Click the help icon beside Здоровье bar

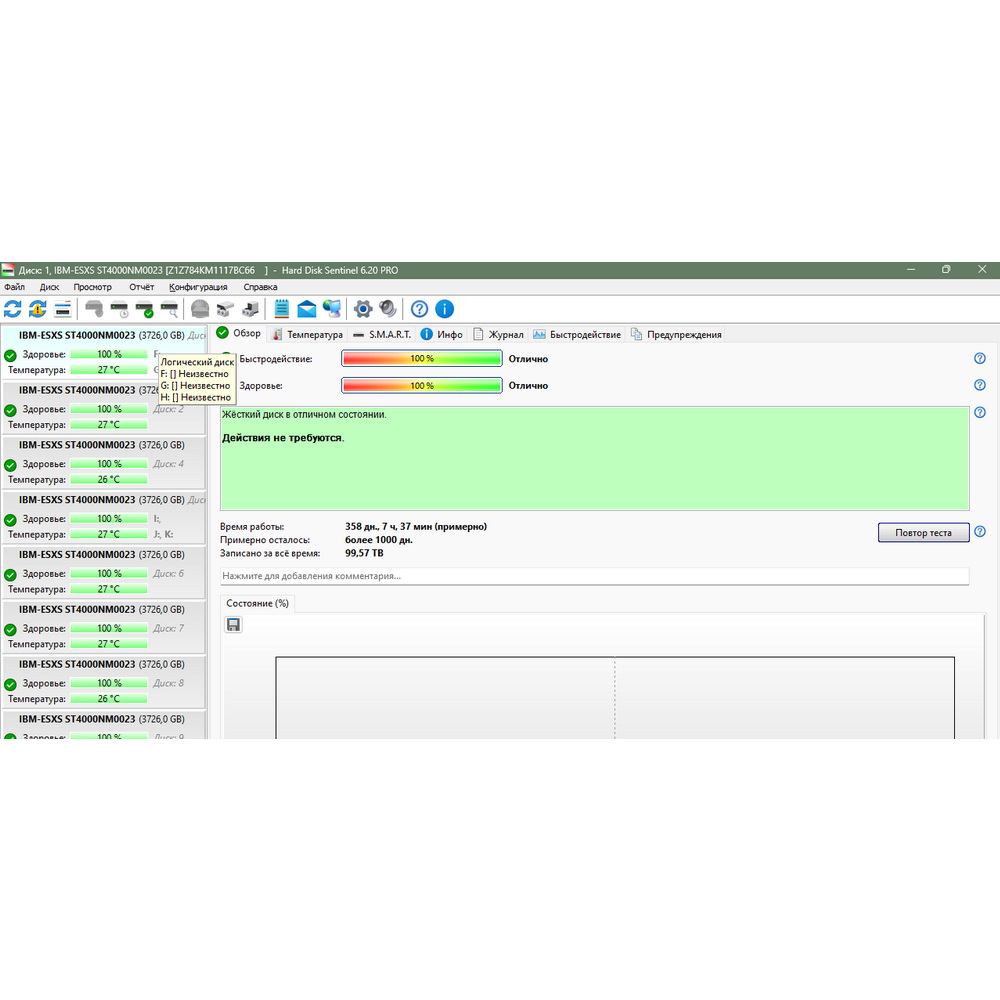click(x=980, y=385)
